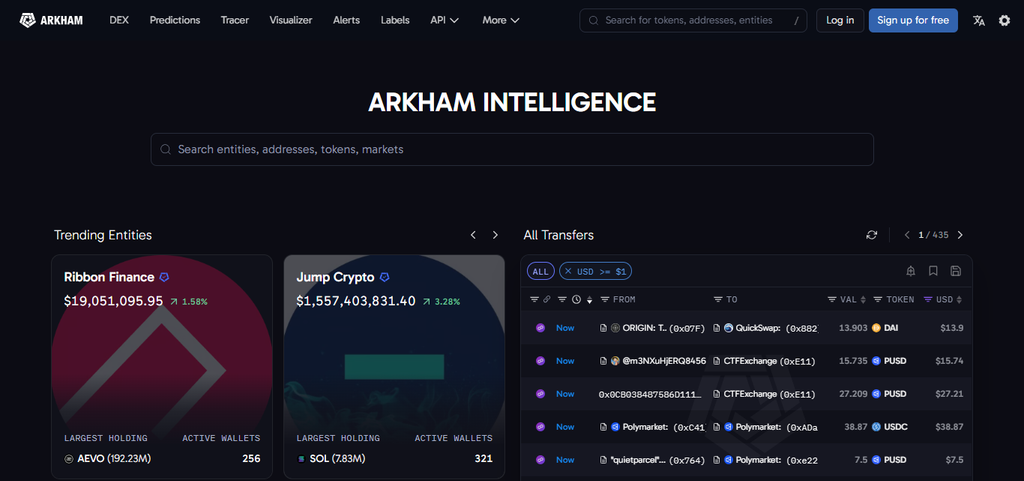
Task: Click Sign up for free
Action: point(913,20)
